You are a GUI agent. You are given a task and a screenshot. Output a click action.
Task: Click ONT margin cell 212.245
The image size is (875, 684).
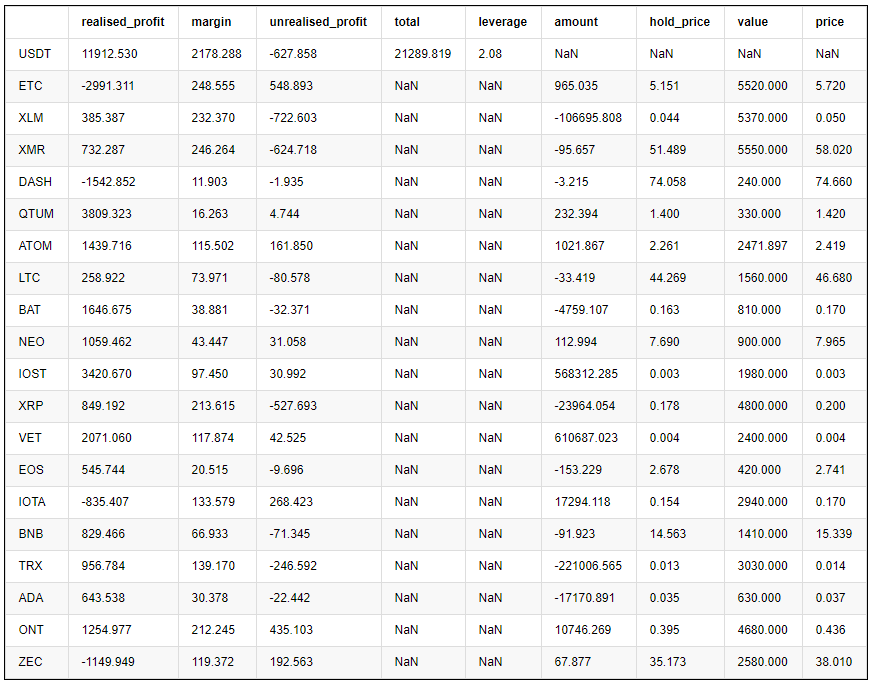pyautogui.click(x=214, y=630)
